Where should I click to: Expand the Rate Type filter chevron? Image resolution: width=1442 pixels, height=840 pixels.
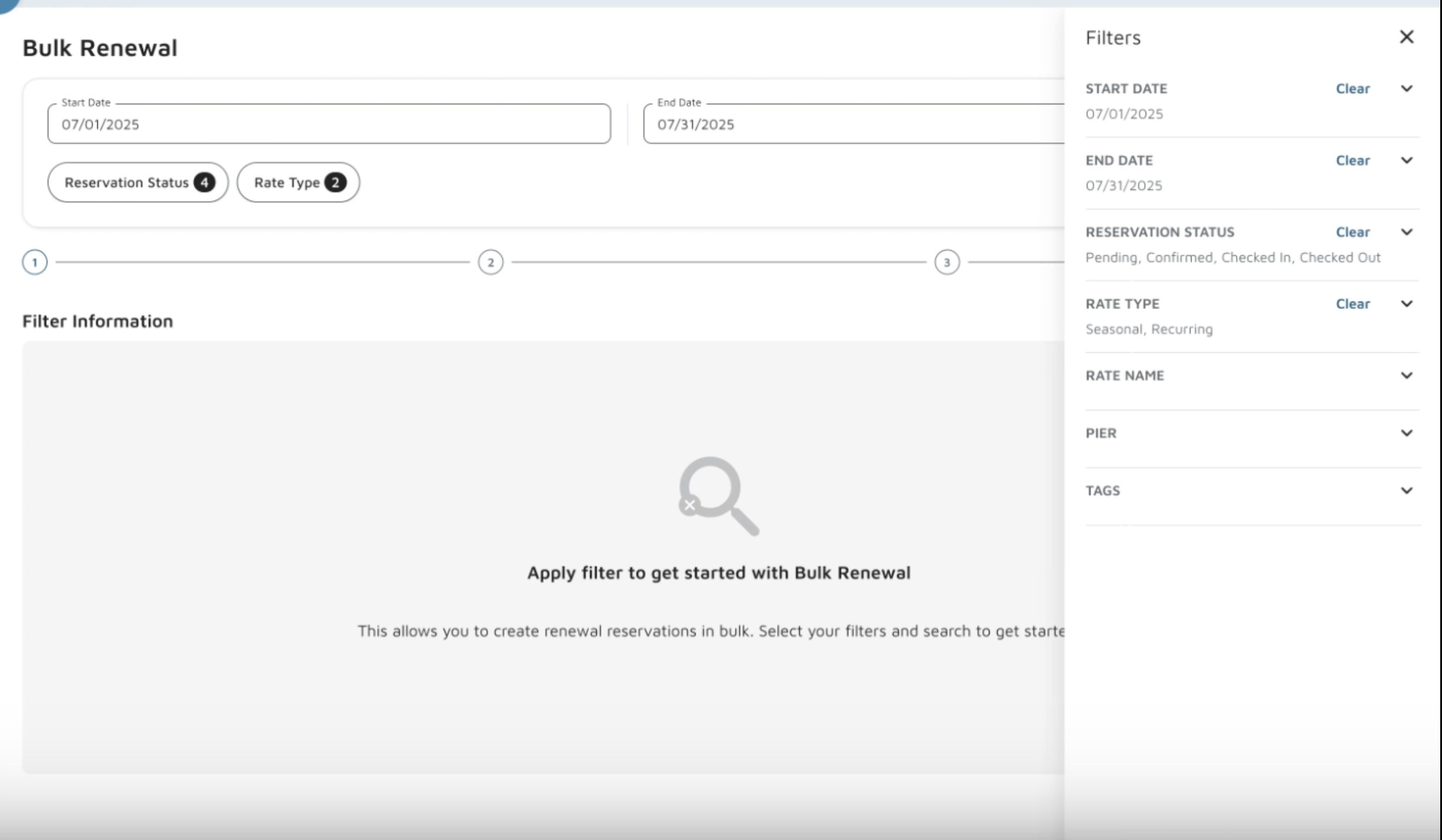click(x=1406, y=304)
